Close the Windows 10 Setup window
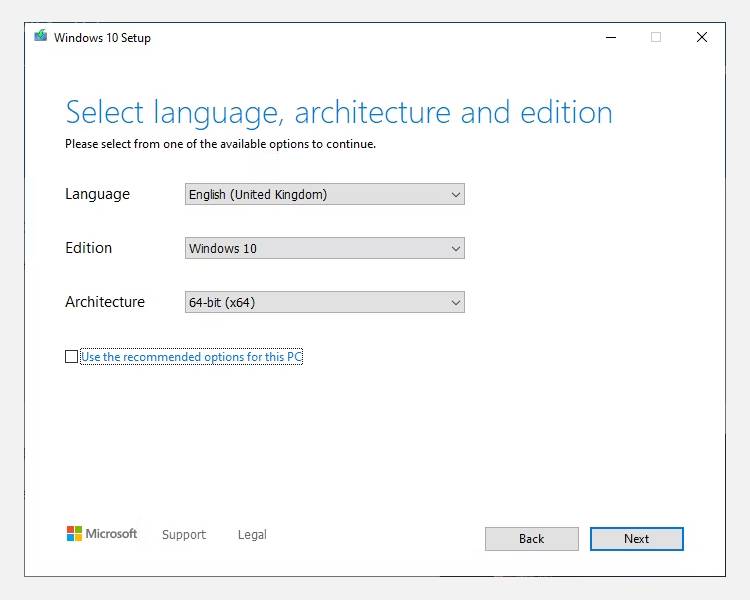Screen dimensions: 750x600 pyautogui.click(x=702, y=37)
